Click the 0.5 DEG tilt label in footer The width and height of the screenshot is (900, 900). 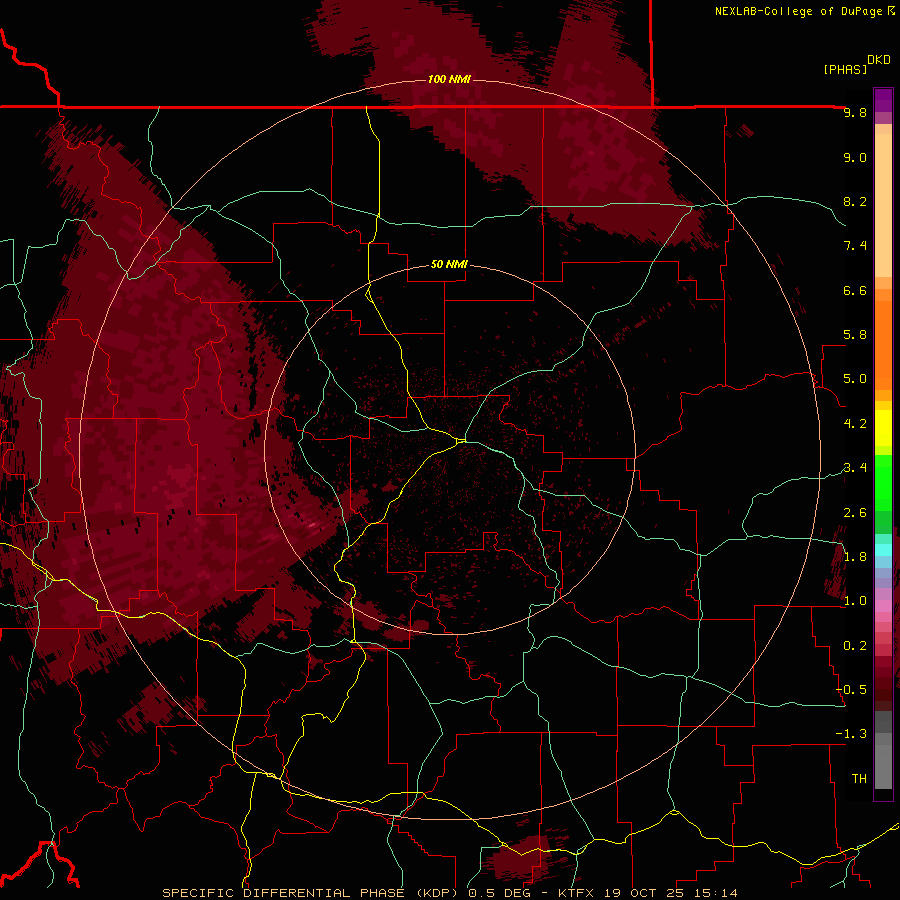coord(501,893)
